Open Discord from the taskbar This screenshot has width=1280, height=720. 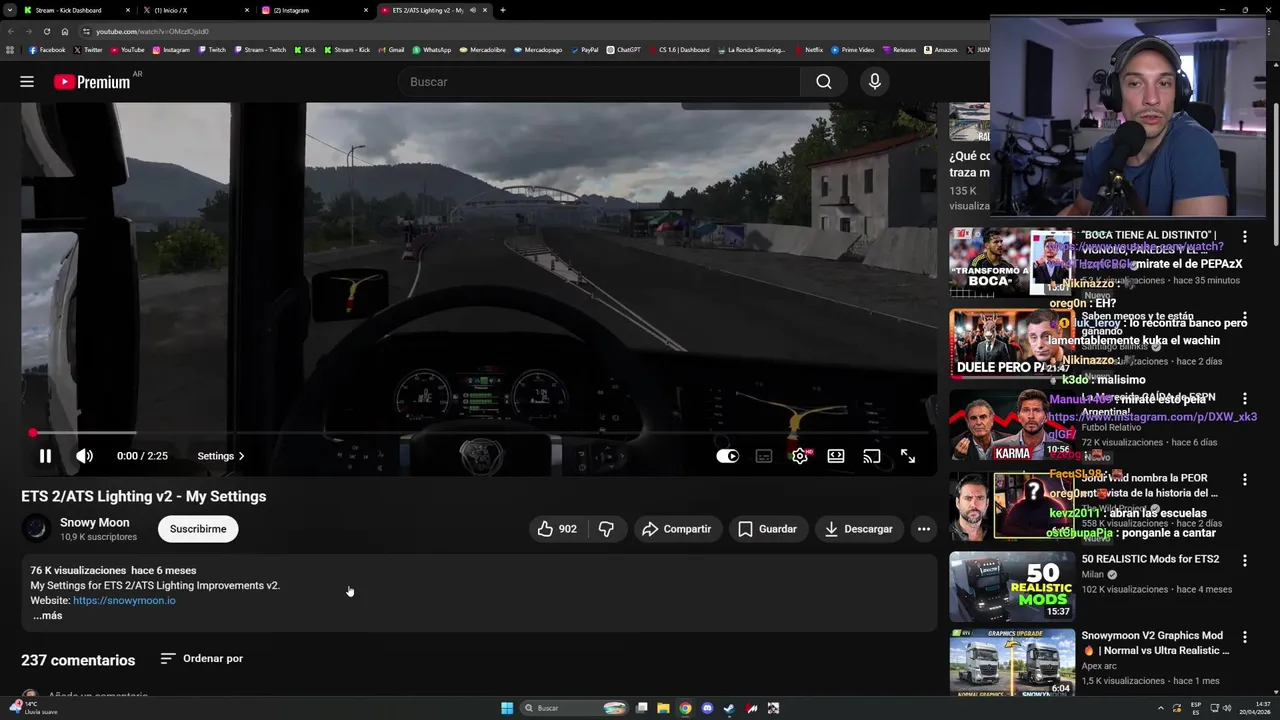tap(707, 708)
